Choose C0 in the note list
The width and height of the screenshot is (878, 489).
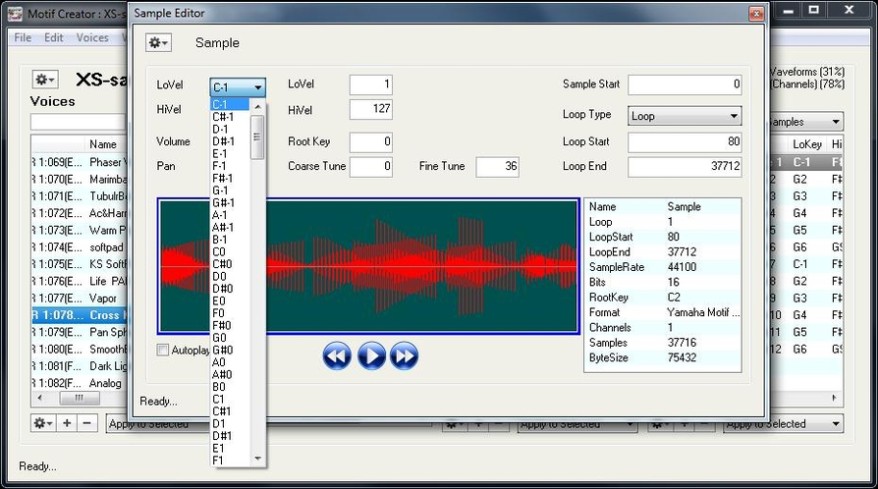click(230, 252)
